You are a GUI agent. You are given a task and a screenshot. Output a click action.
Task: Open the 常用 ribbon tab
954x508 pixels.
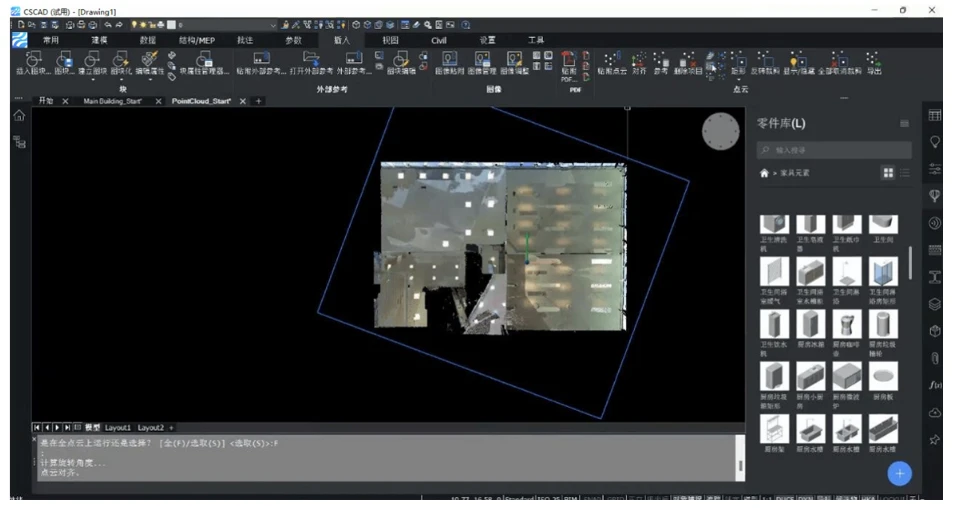[x=50, y=40]
